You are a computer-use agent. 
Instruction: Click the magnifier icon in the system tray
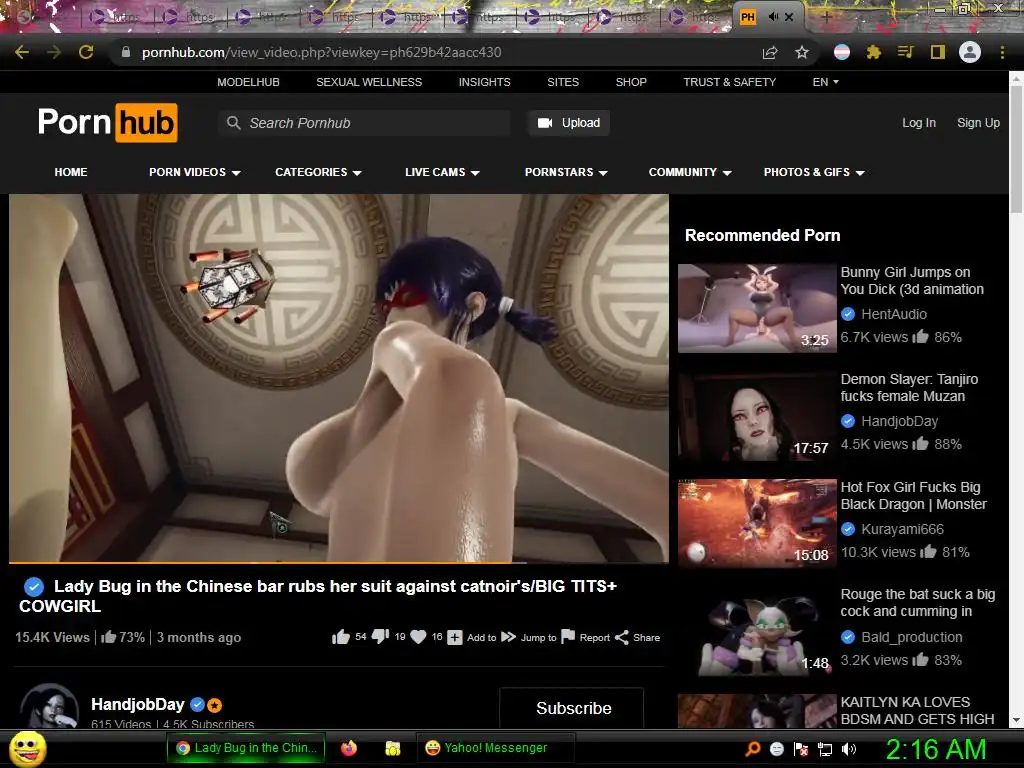(x=752, y=749)
